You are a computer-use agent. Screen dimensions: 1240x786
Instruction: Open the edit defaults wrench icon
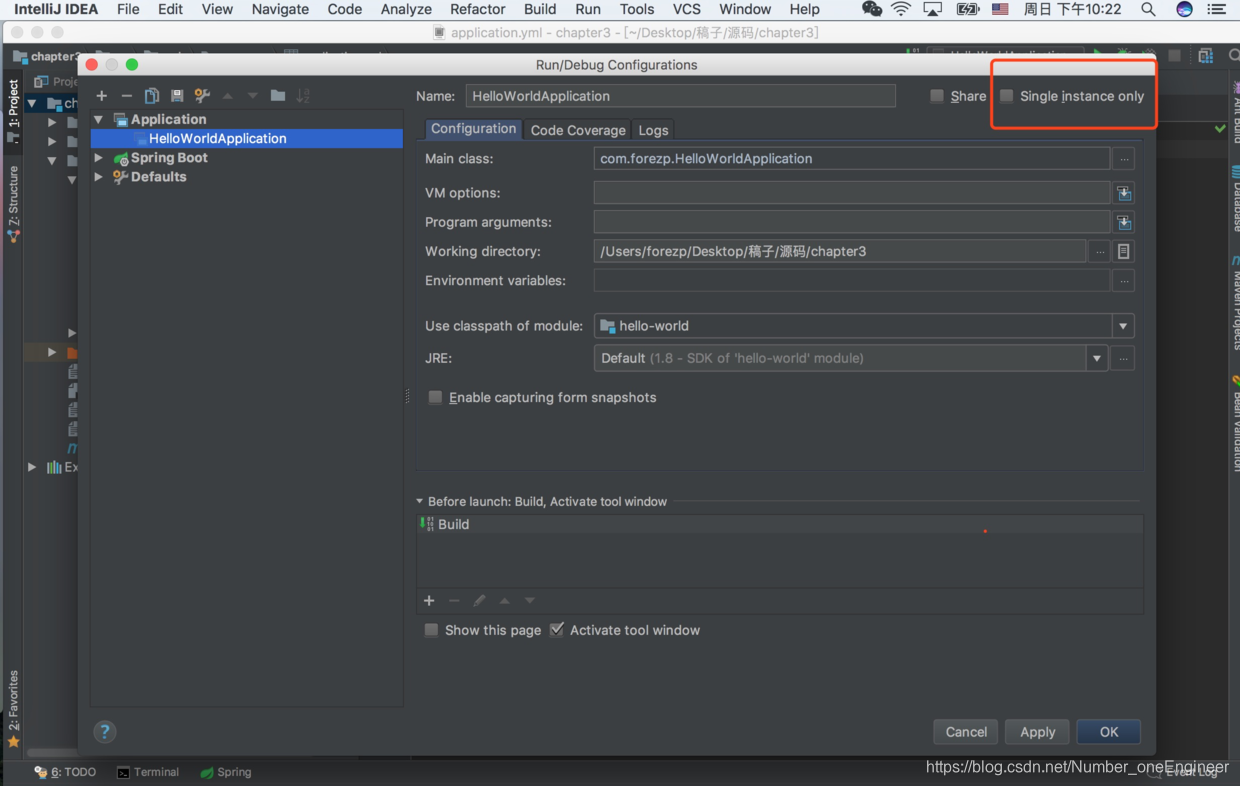[x=202, y=96]
